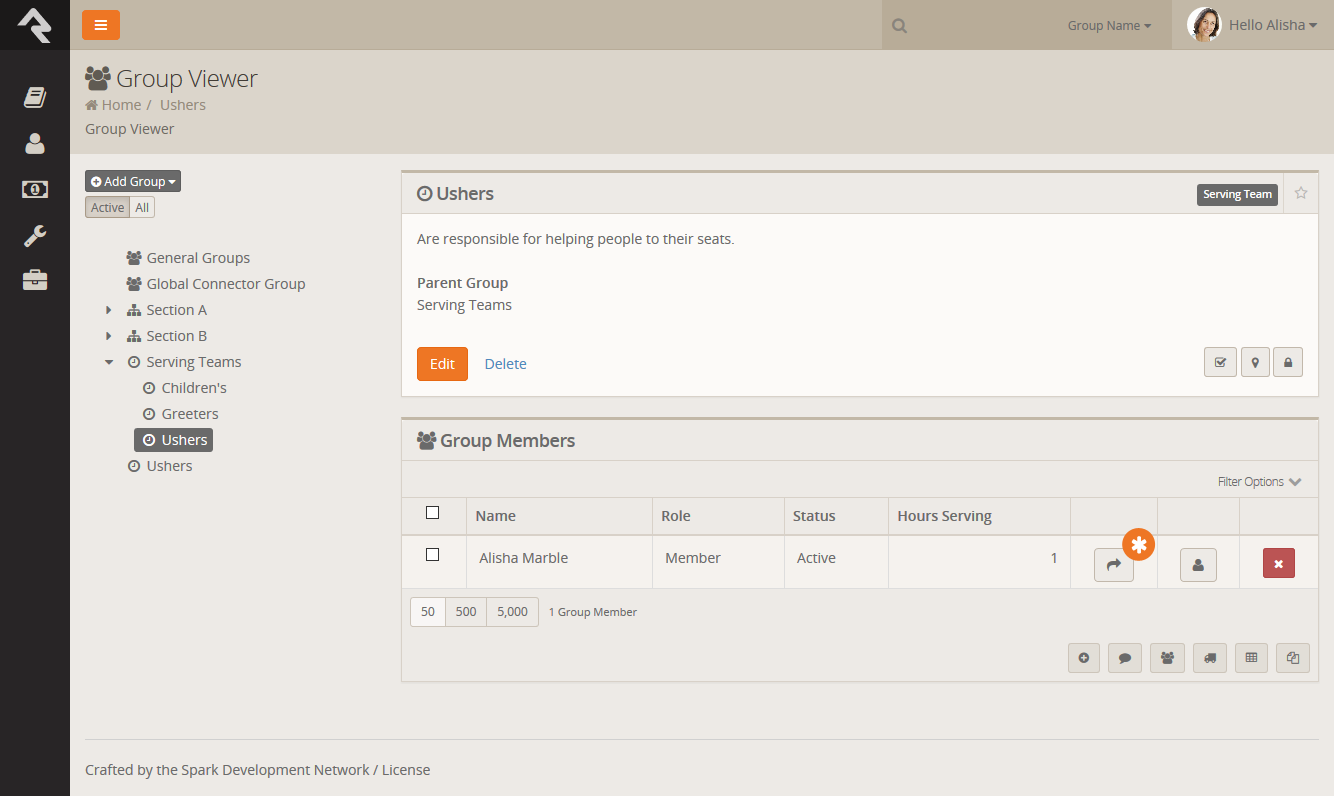The height and width of the screenshot is (796, 1334).
Task: Open the person profile icon for Alisha Marble
Action: pyautogui.click(x=1198, y=565)
